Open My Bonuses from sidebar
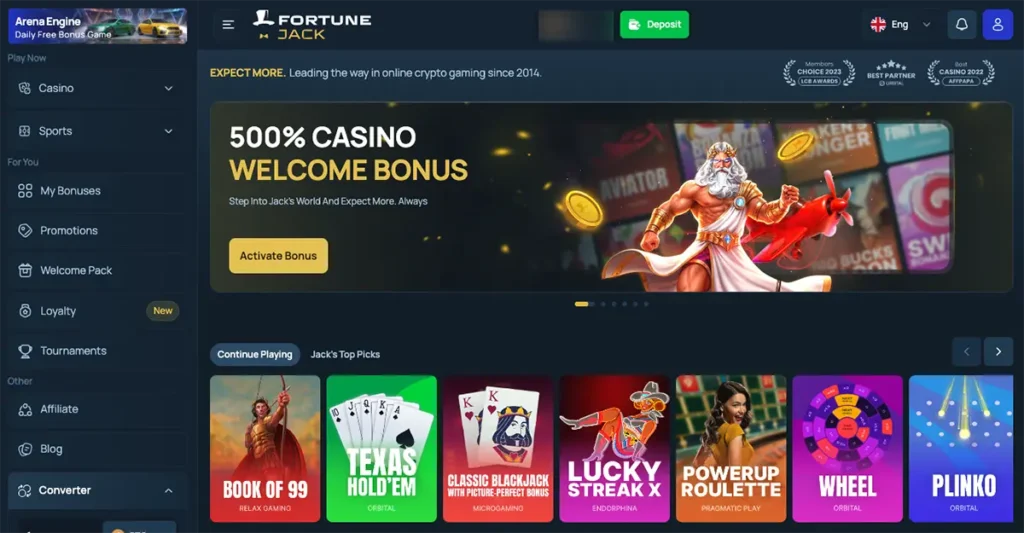The height and width of the screenshot is (533, 1024). tap(97, 191)
